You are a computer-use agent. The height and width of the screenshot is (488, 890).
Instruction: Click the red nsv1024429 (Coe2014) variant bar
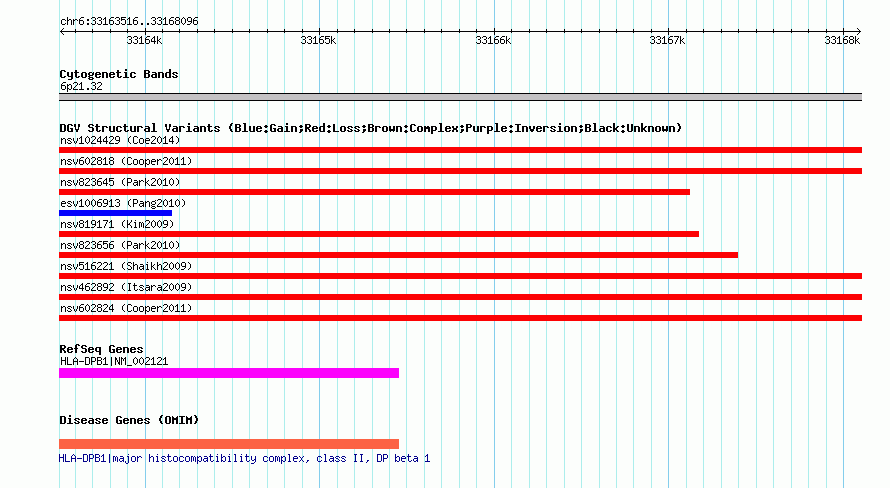pyautogui.click(x=460, y=150)
